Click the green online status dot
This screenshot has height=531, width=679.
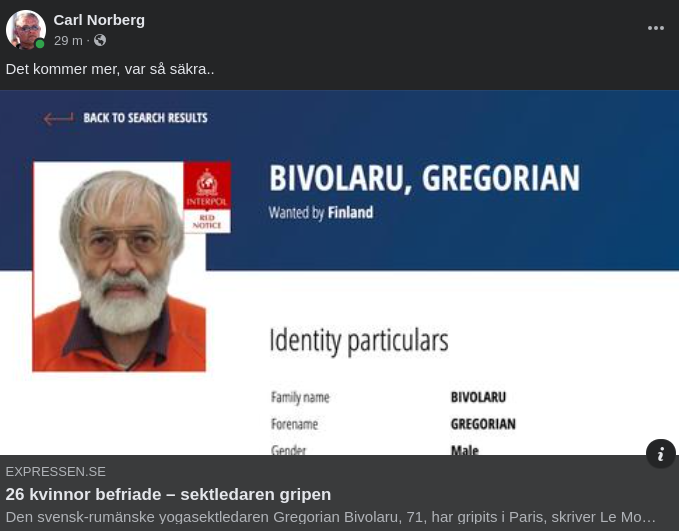(x=39, y=44)
